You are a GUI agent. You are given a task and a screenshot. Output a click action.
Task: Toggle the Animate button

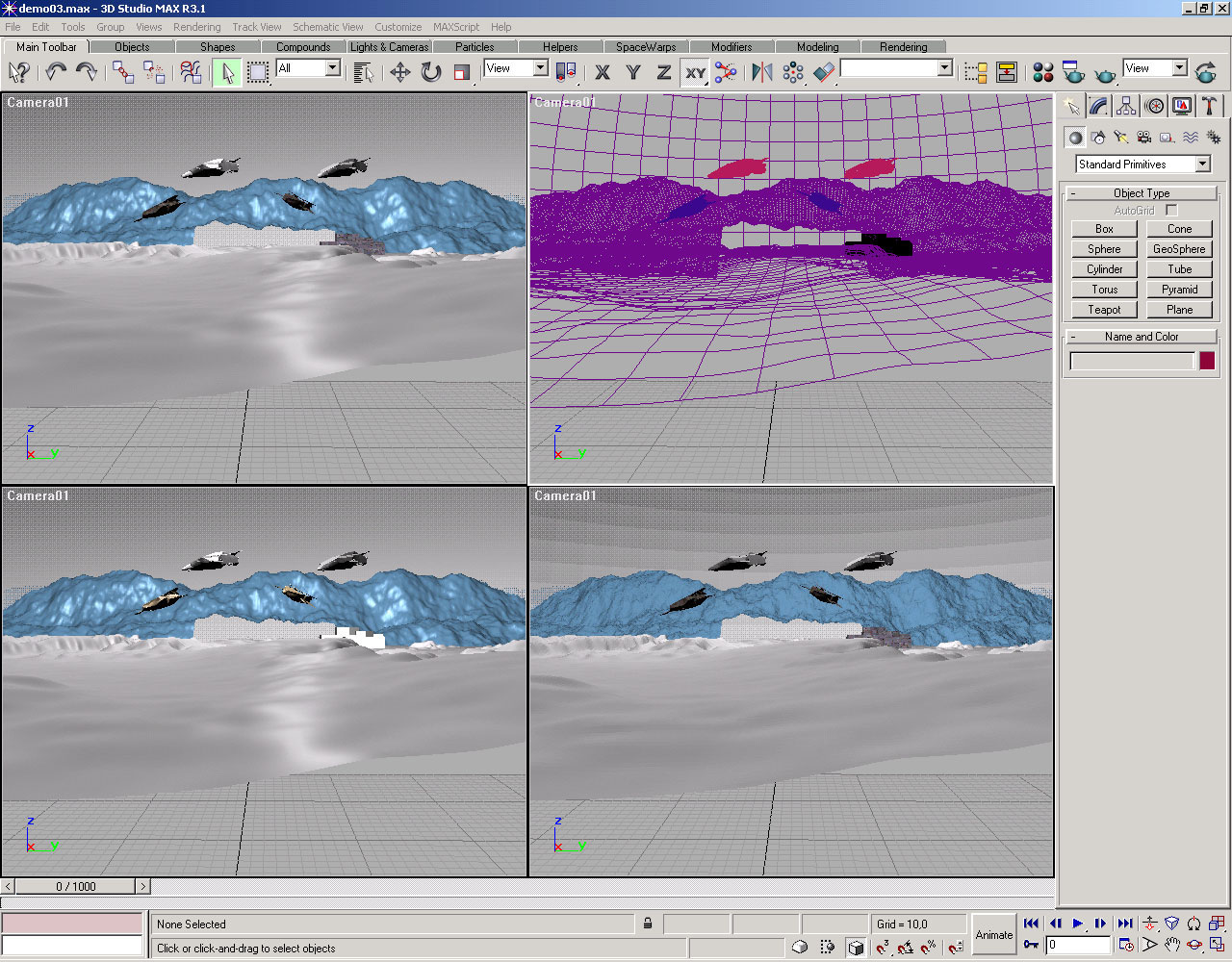click(x=993, y=934)
